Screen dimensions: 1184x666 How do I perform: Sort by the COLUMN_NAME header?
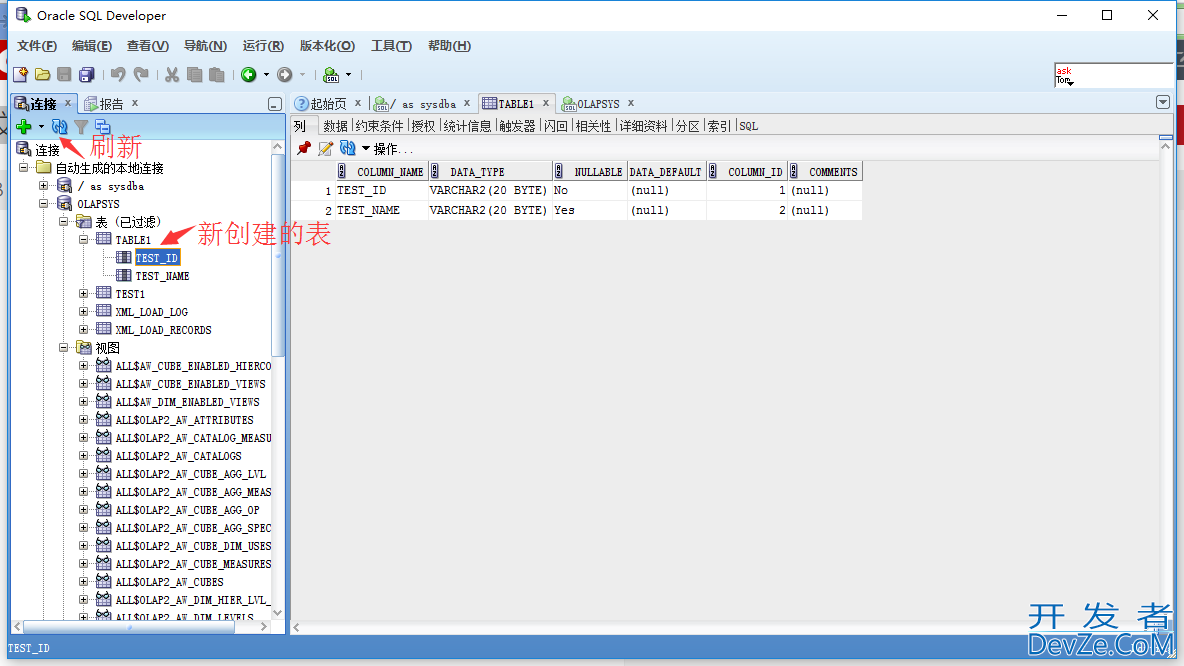[382, 171]
